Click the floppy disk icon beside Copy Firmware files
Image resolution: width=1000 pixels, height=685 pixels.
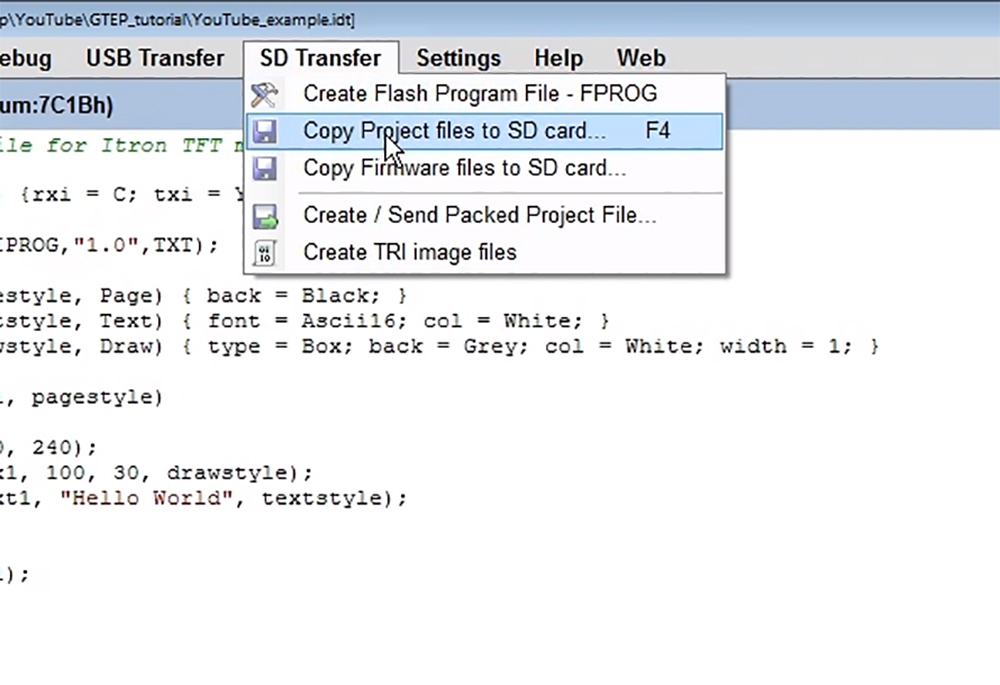pos(265,168)
